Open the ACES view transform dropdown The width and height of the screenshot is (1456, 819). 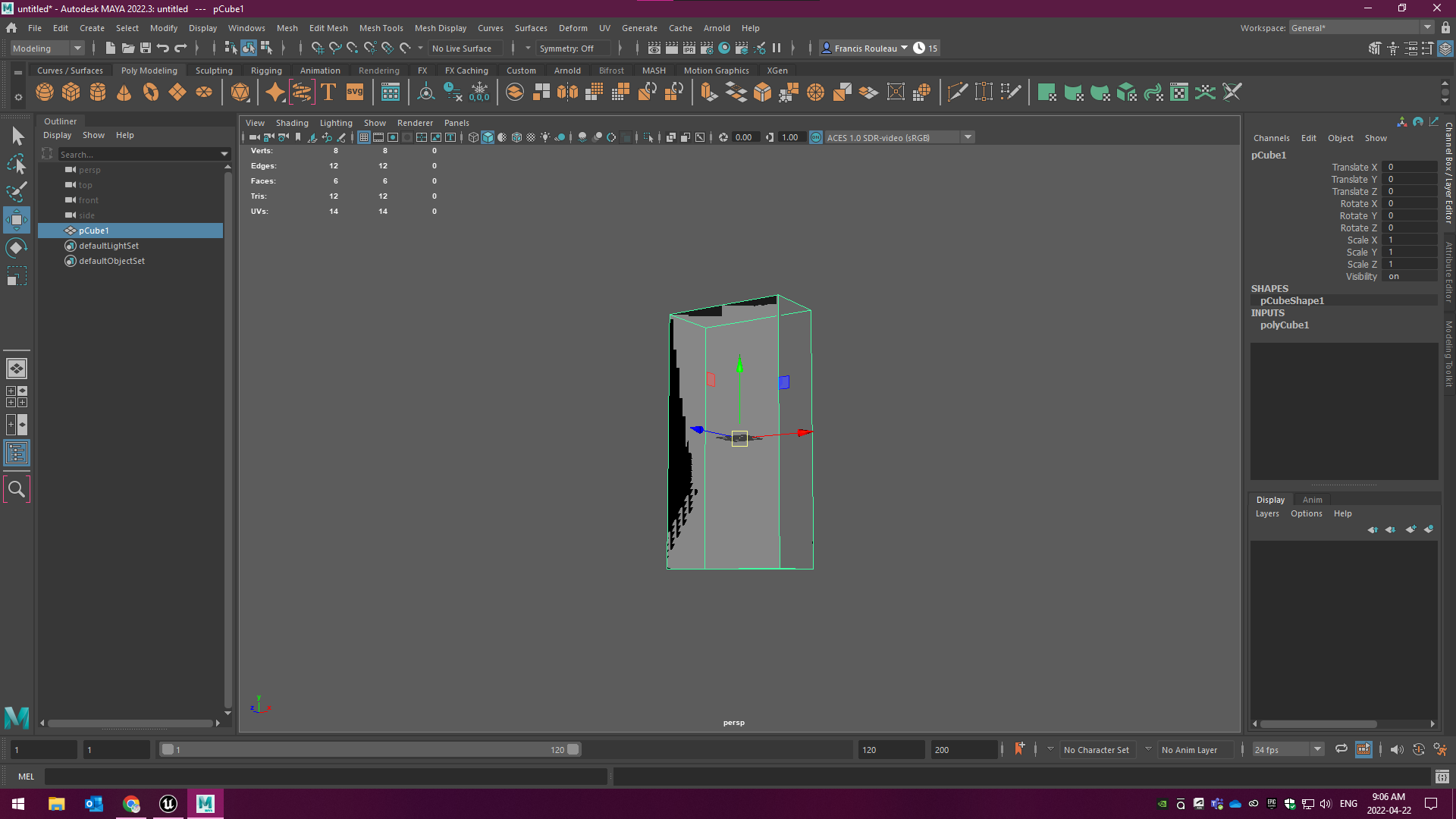[899, 137]
